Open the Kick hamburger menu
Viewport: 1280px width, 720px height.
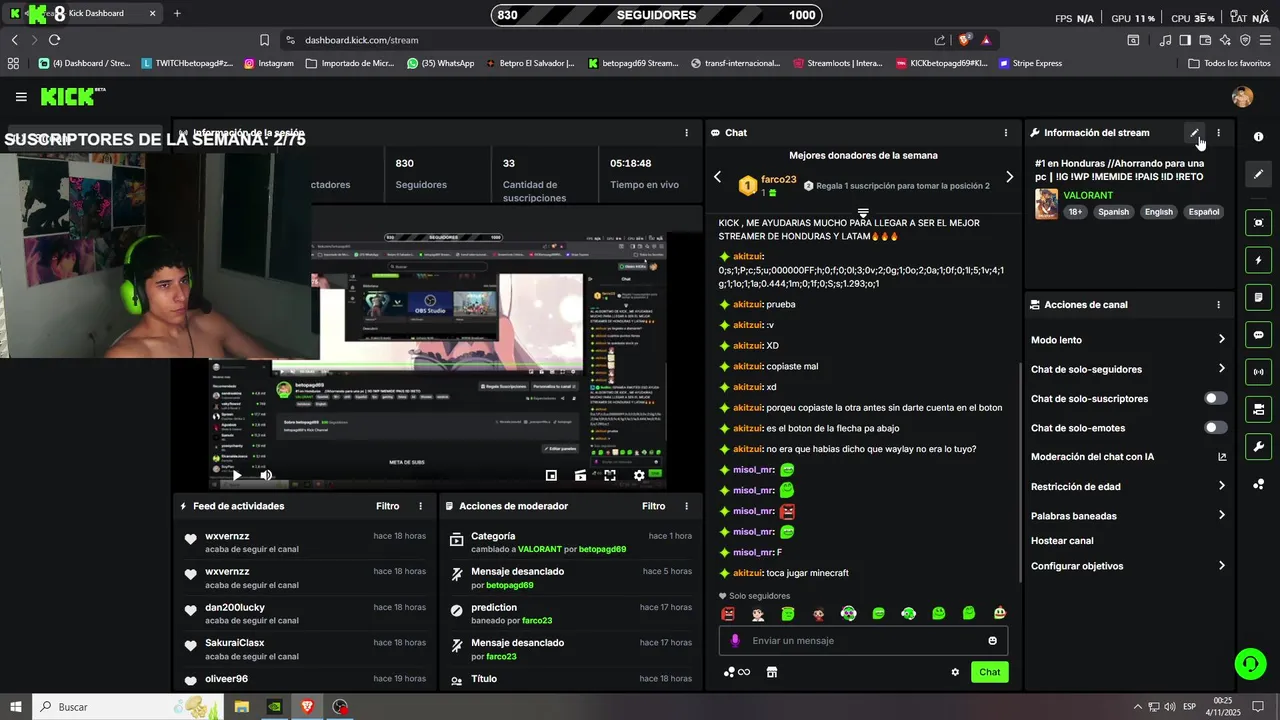(21, 97)
